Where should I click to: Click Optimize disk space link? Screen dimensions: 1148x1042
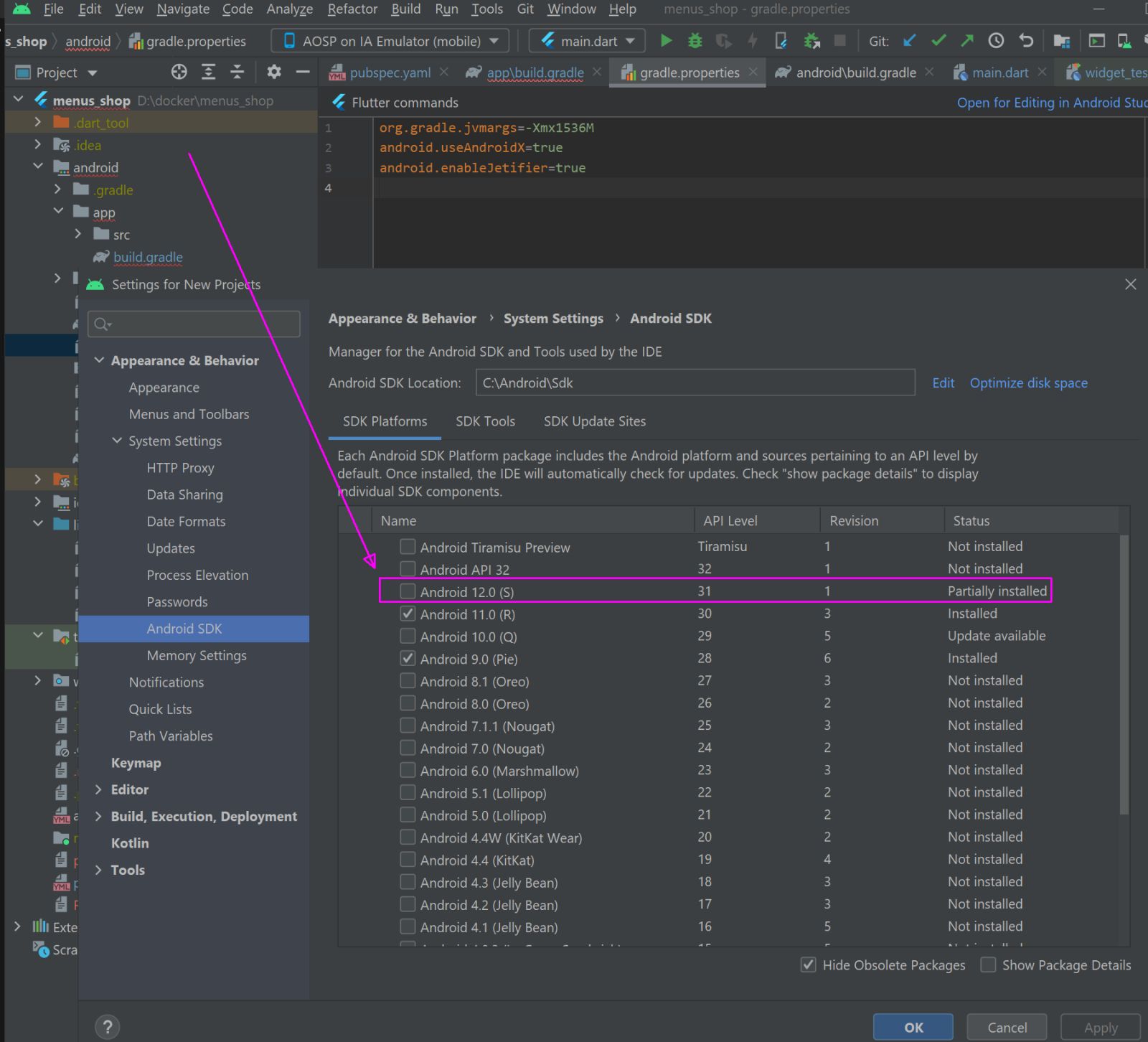click(x=1028, y=382)
